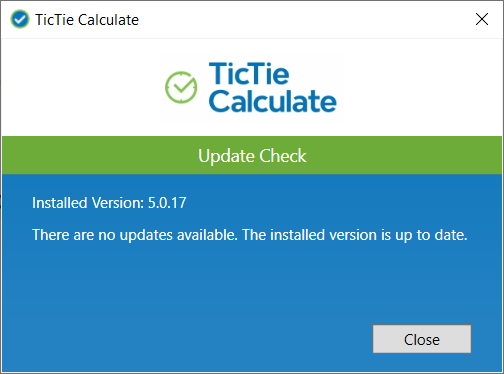The width and height of the screenshot is (504, 374).
Task: Close the dialog with the X button
Action: 482,19
